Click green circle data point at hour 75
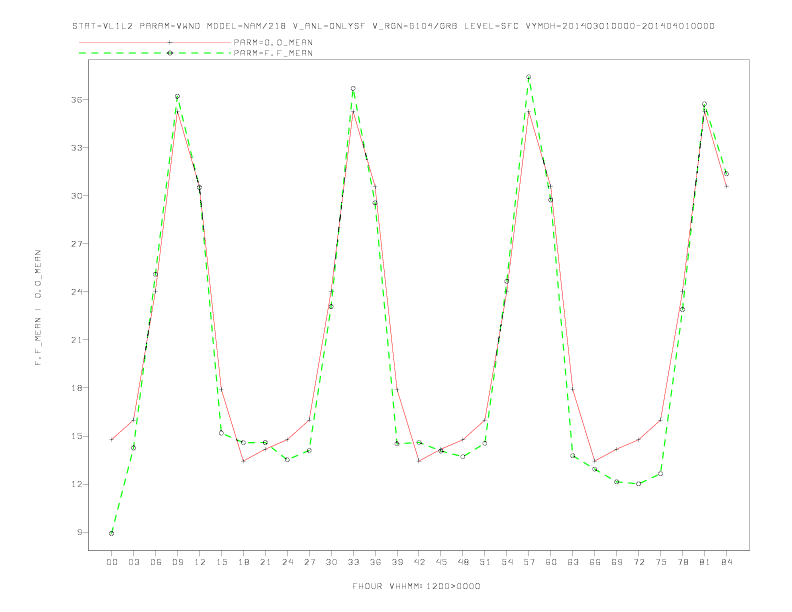Image resolution: width=792 pixels, height=612 pixels. click(x=661, y=474)
